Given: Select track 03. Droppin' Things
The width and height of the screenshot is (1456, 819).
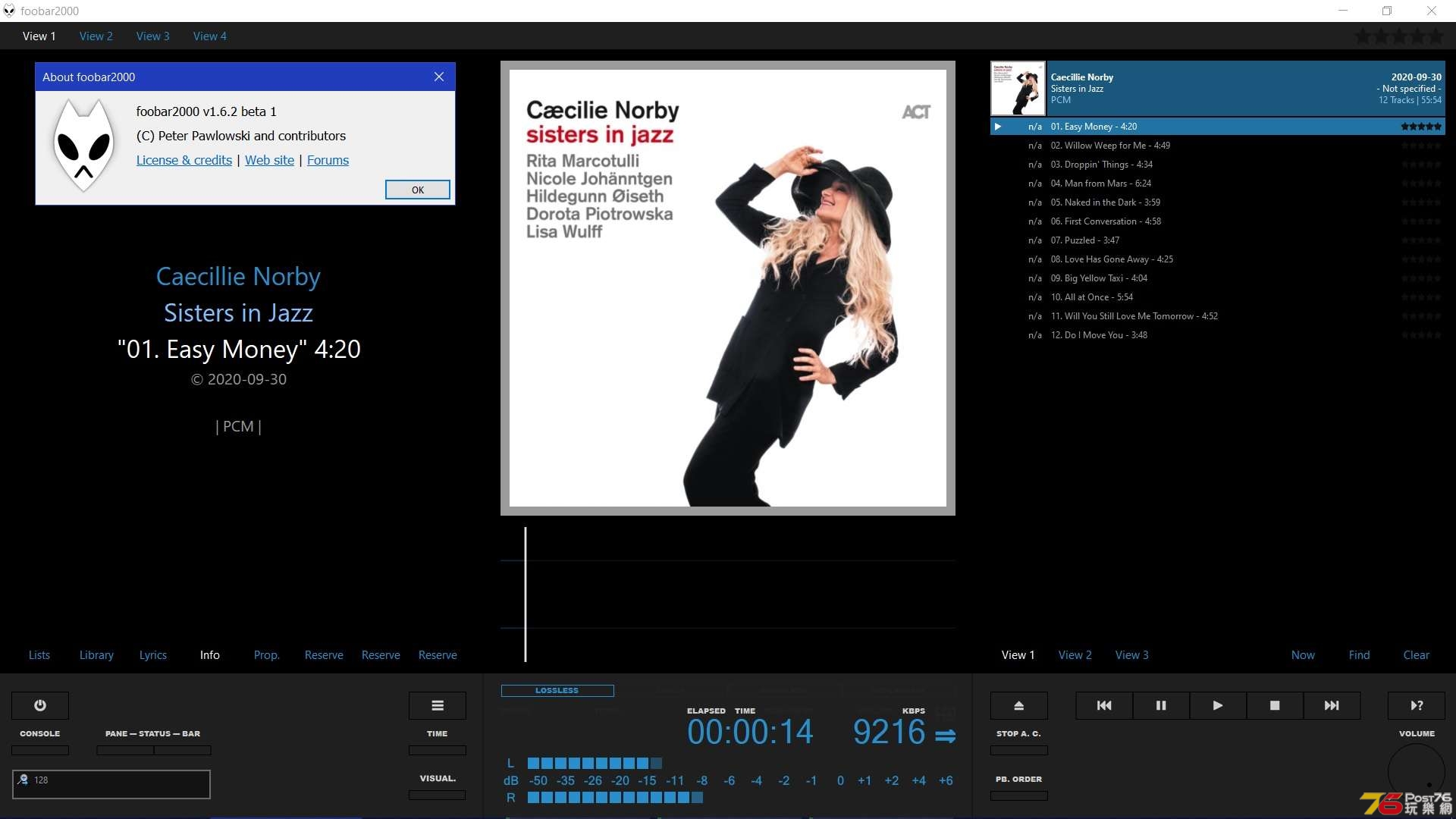Looking at the screenshot, I should point(1218,165).
